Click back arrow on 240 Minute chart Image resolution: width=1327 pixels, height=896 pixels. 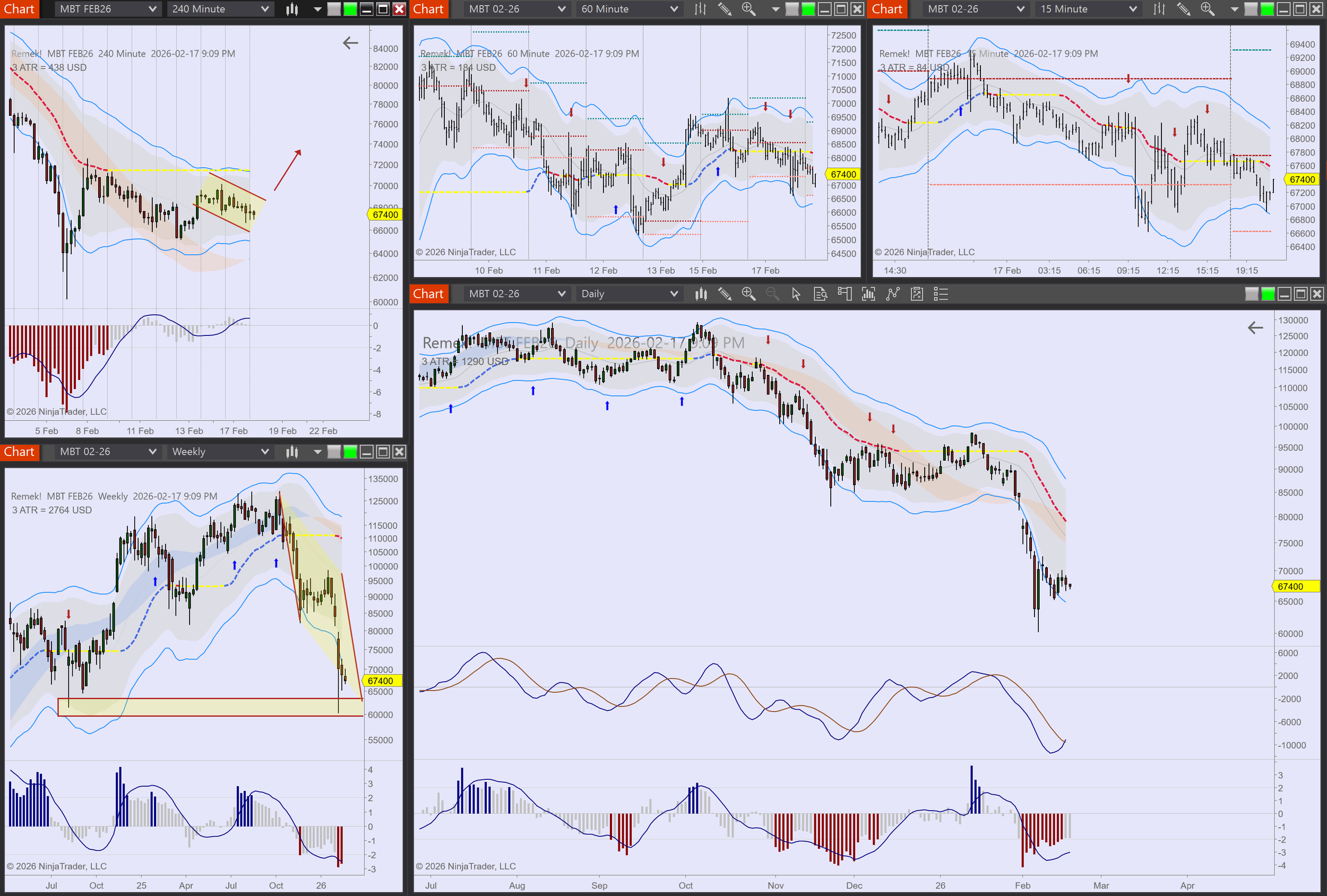(350, 43)
